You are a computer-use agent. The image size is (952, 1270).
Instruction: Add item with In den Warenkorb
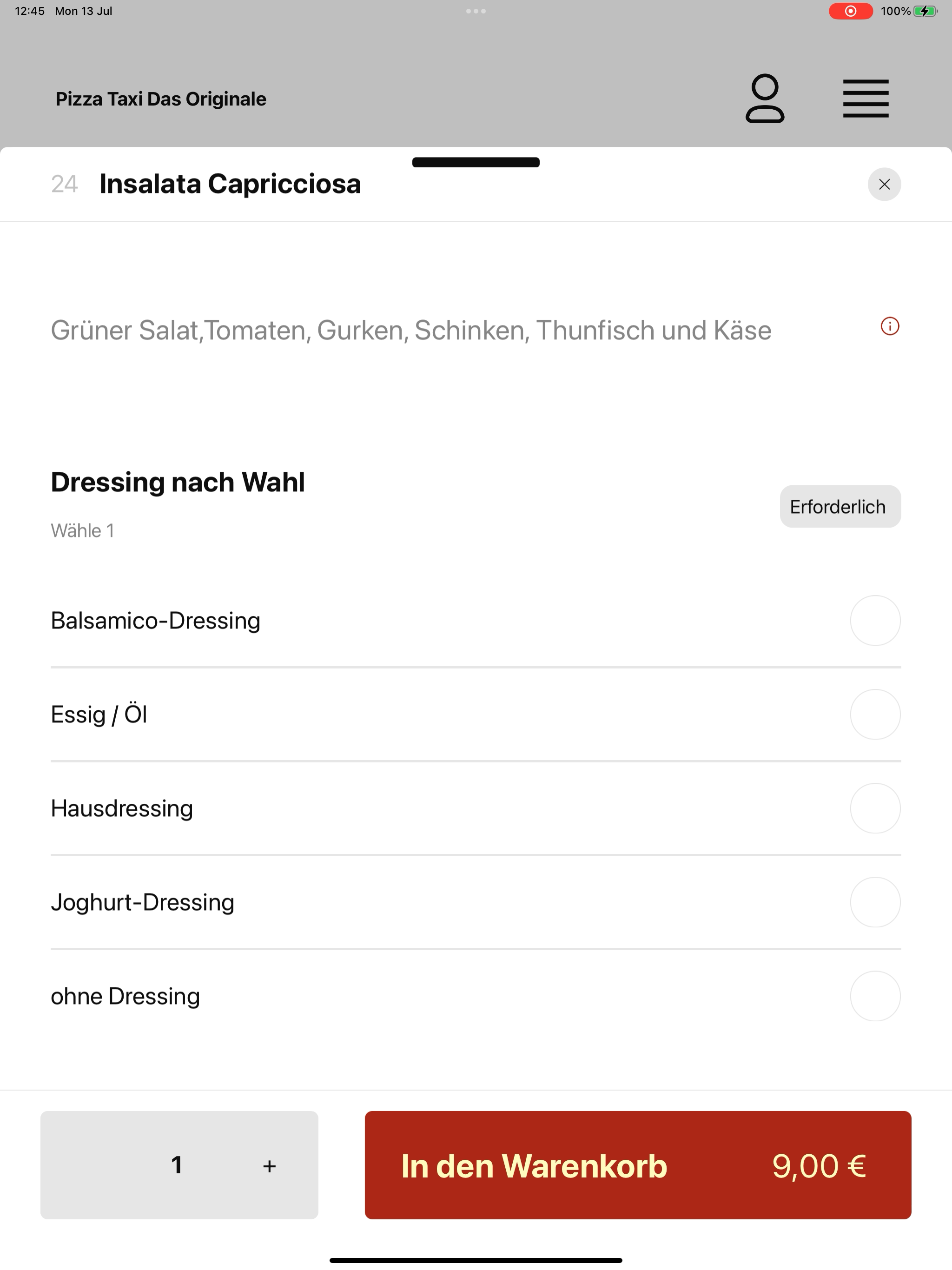[x=638, y=1165]
